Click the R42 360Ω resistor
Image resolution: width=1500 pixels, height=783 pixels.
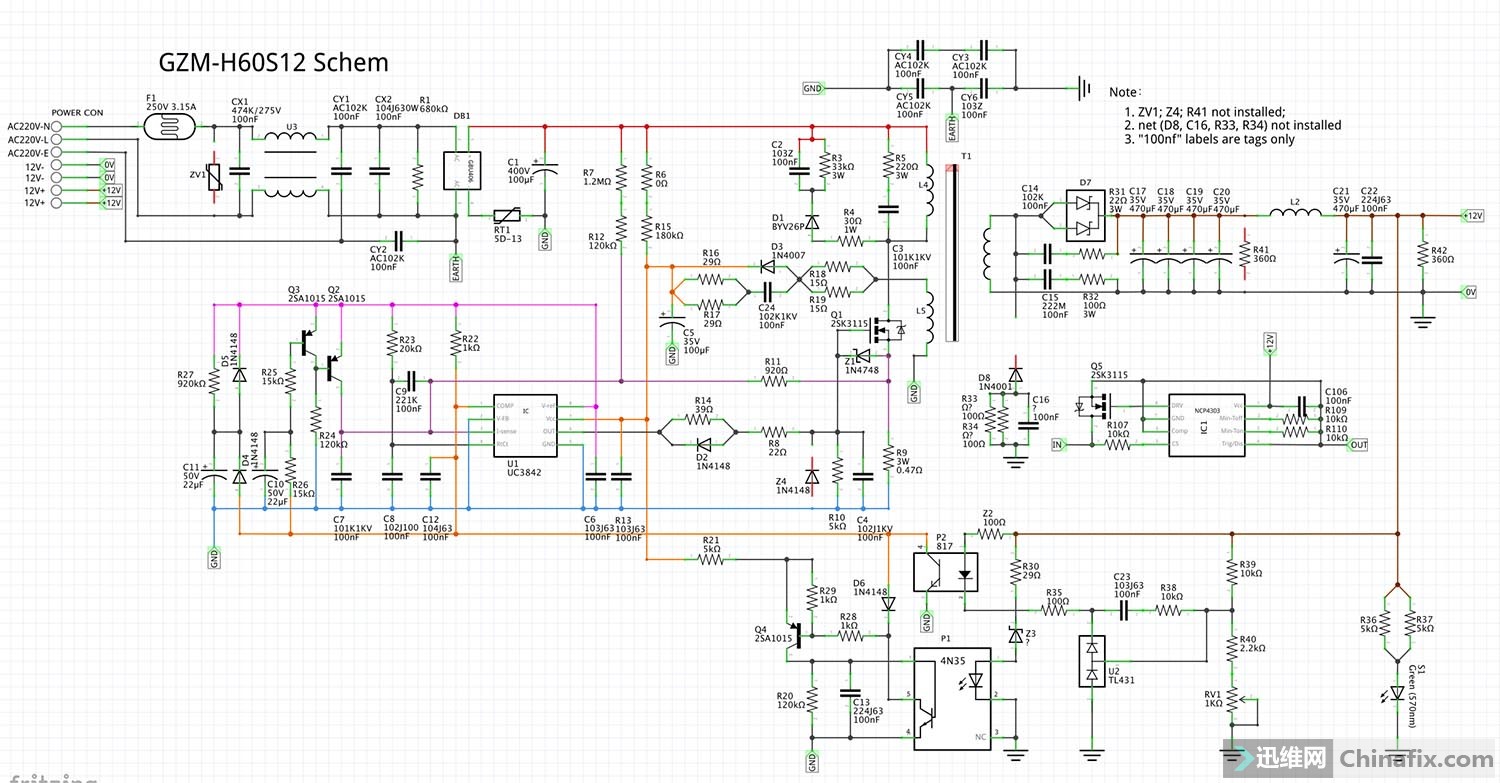tap(1421, 253)
